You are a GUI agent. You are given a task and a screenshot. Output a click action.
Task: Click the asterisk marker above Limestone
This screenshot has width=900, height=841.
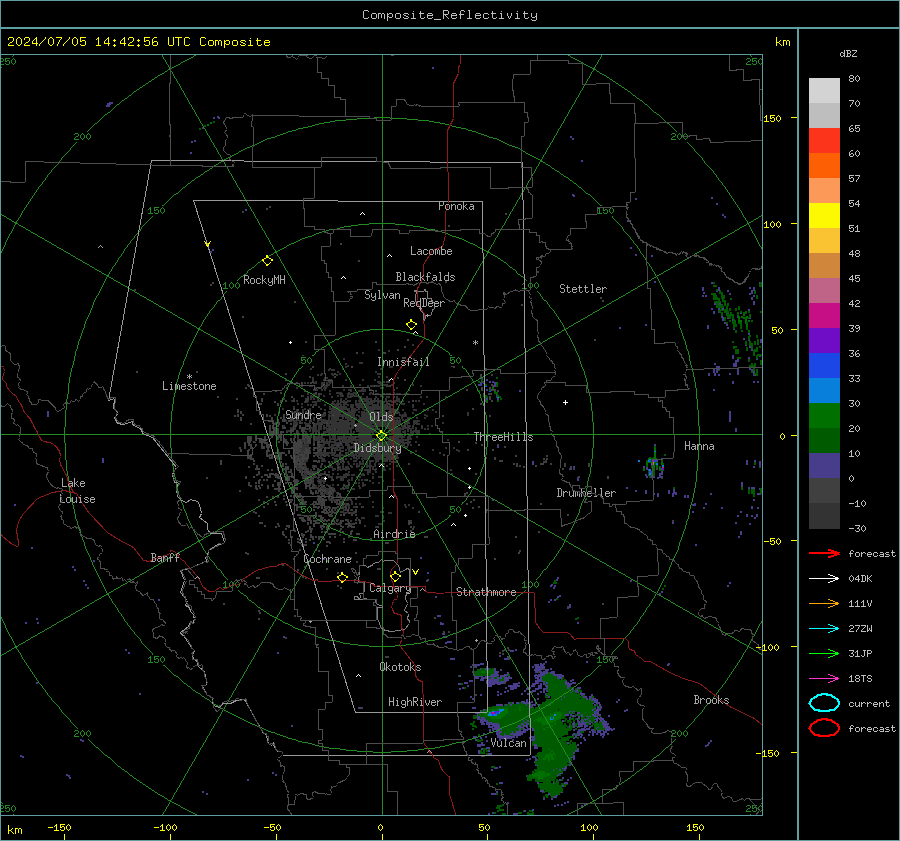[x=189, y=377]
